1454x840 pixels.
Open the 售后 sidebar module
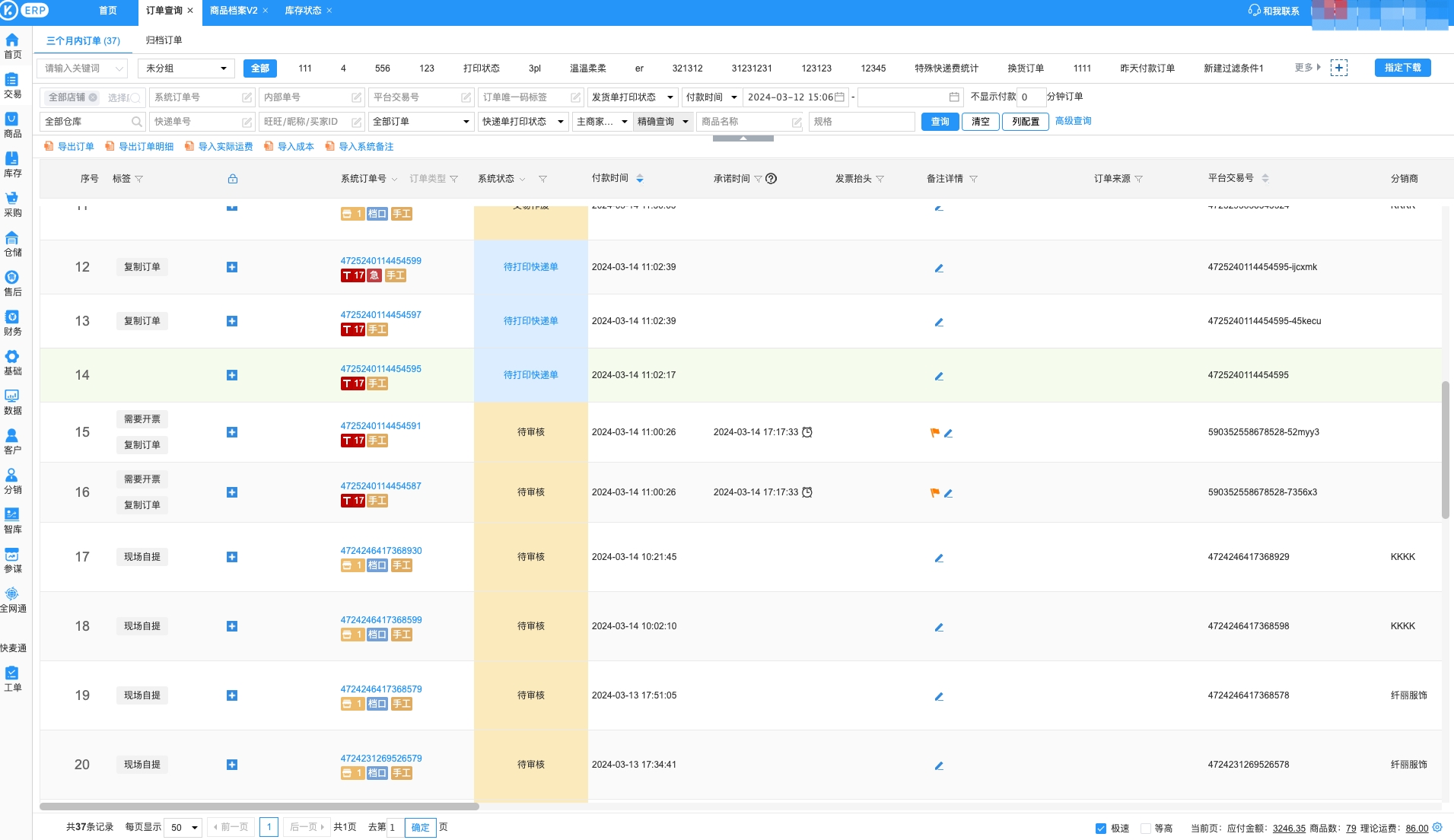pos(12,284)
